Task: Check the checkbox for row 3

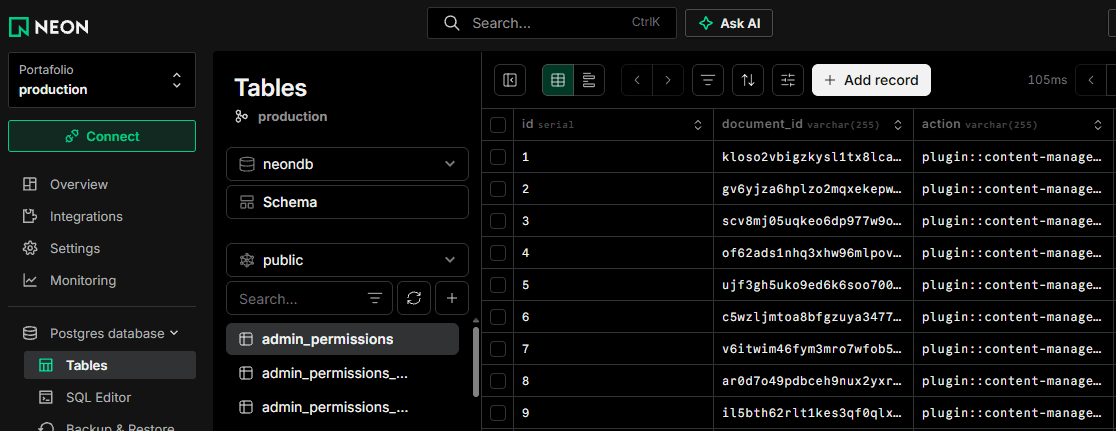Action: (x=498, y=220)
